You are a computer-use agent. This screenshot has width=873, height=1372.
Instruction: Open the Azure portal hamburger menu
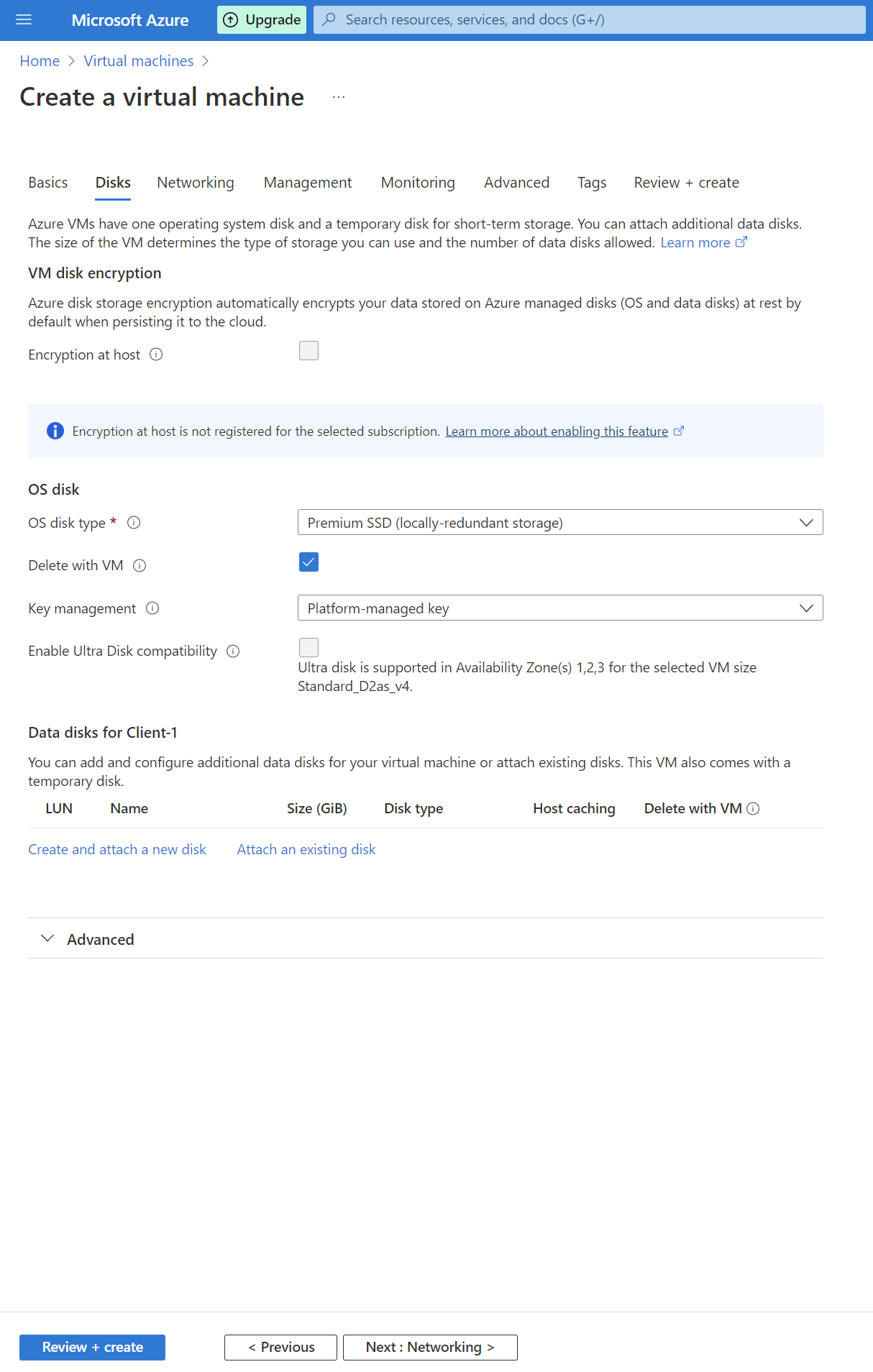[x=24, y=19]
